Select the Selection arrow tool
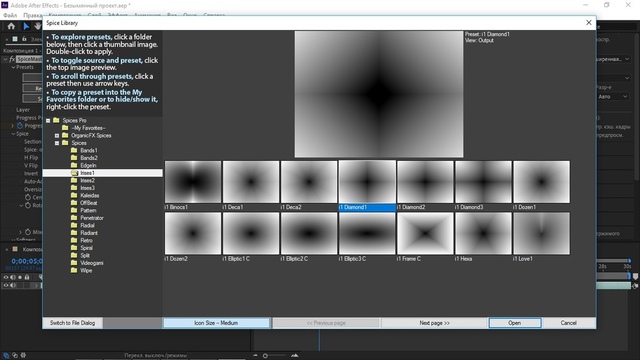The image size is (640, 360). click(26, 26)
